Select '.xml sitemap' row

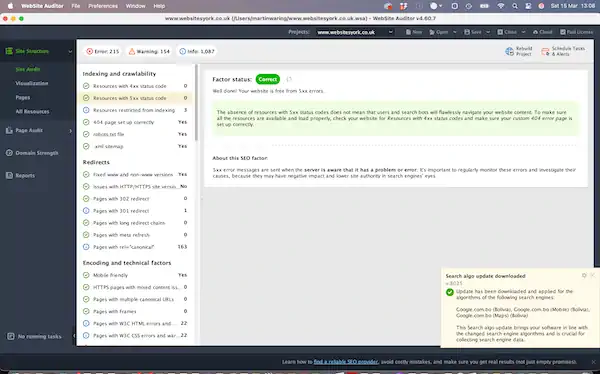pyautogui.click(x=135, y=146)
